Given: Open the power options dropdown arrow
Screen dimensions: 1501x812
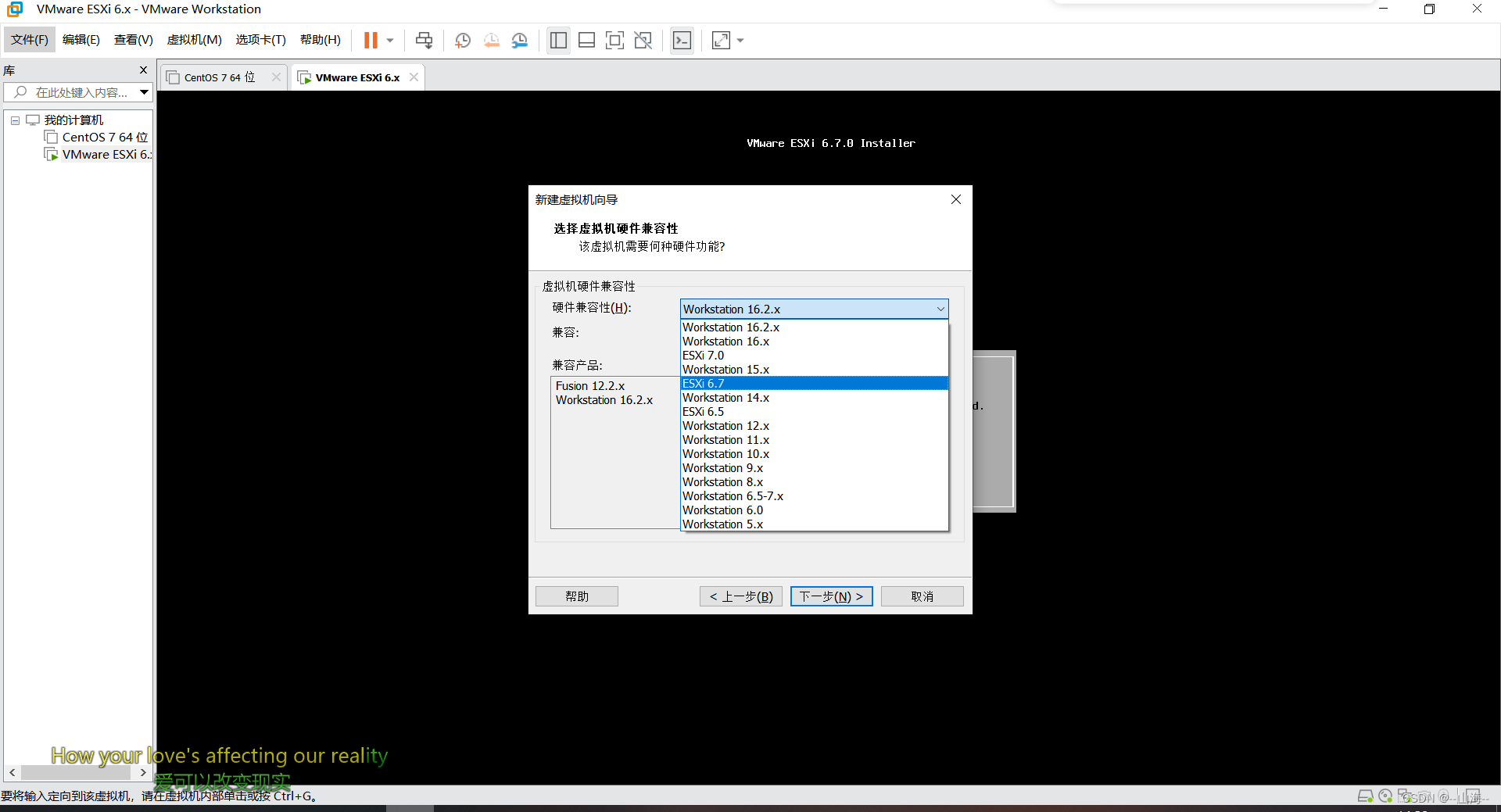Looking at the screenshot, I should (390, 41).
